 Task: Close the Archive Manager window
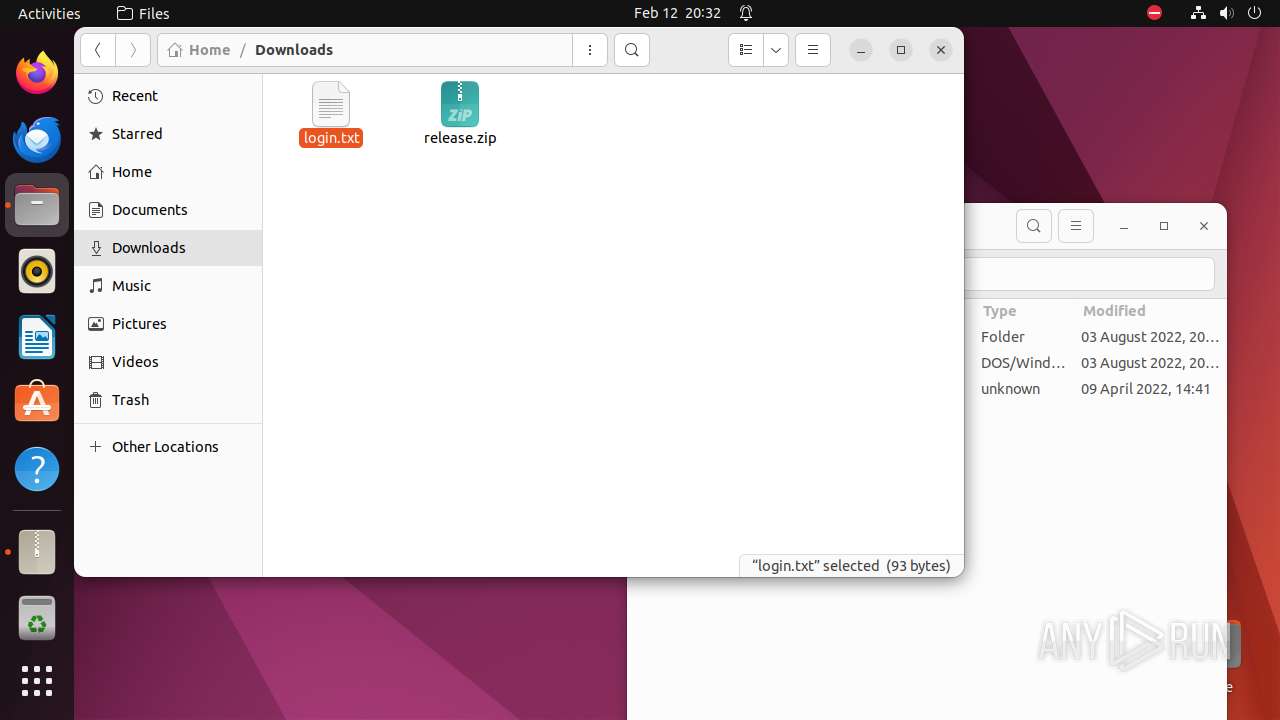pyautogui.click(x=1204, y=226)
